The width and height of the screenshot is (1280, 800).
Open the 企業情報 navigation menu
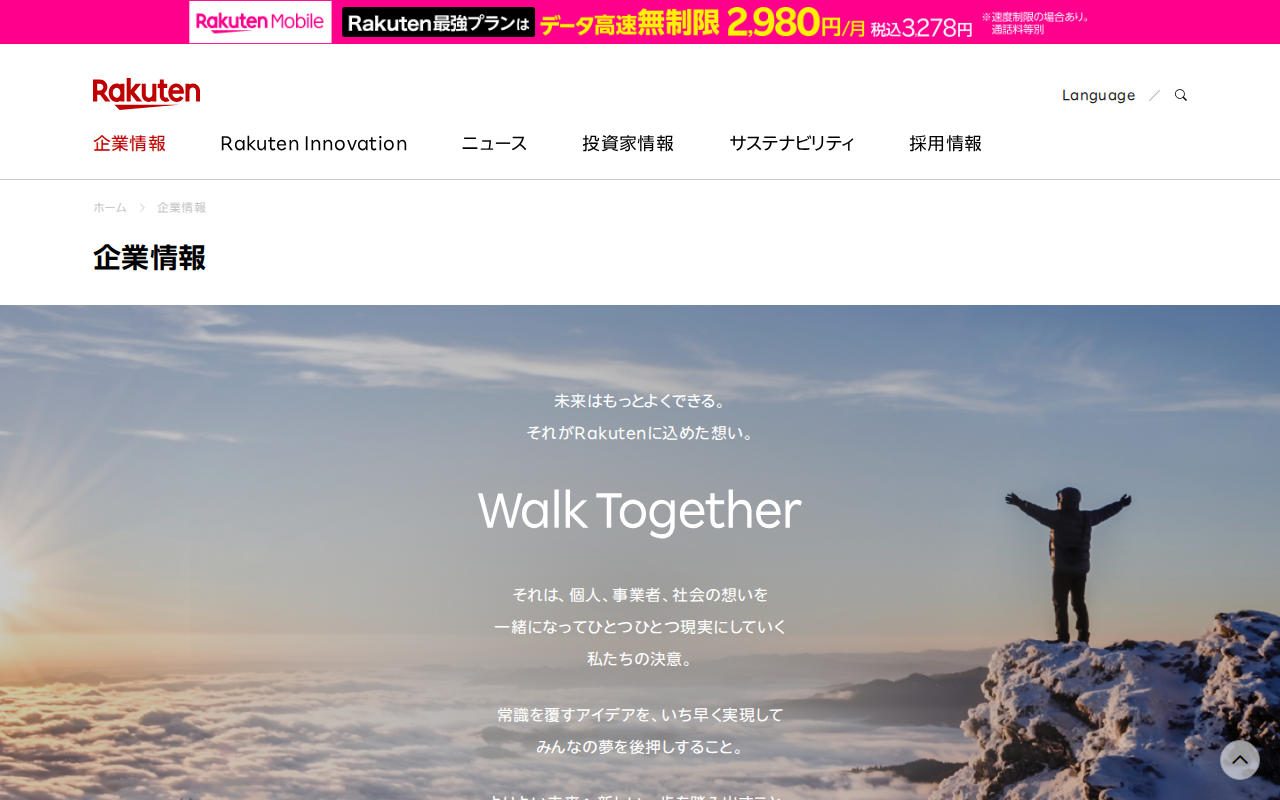pos(130,143)
